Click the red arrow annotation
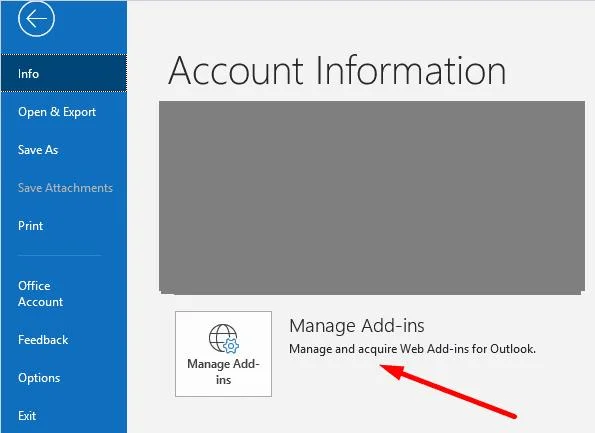This screenshot has width=595, height=433. click(448, 391)
